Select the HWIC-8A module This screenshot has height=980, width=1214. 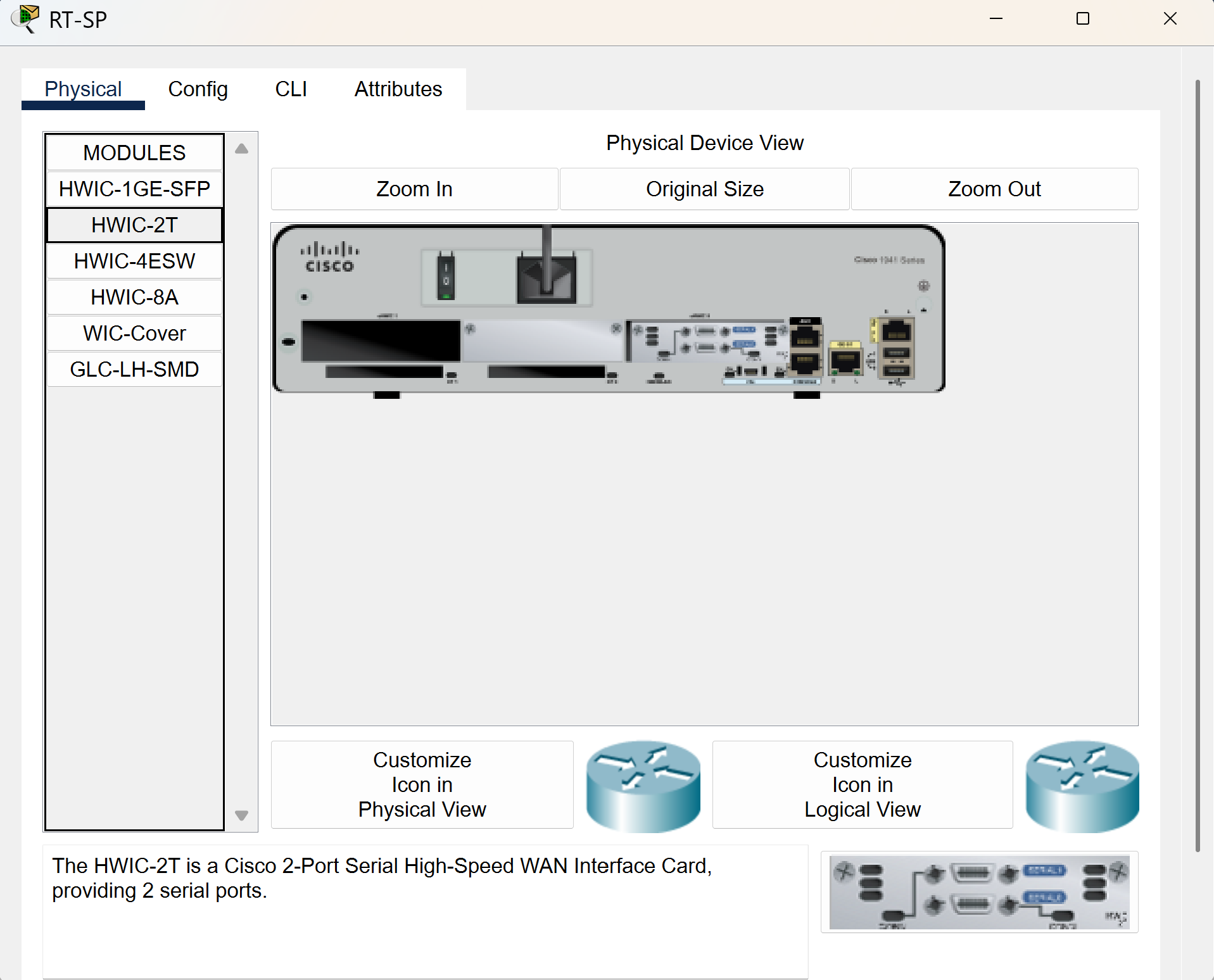point(134,297)
